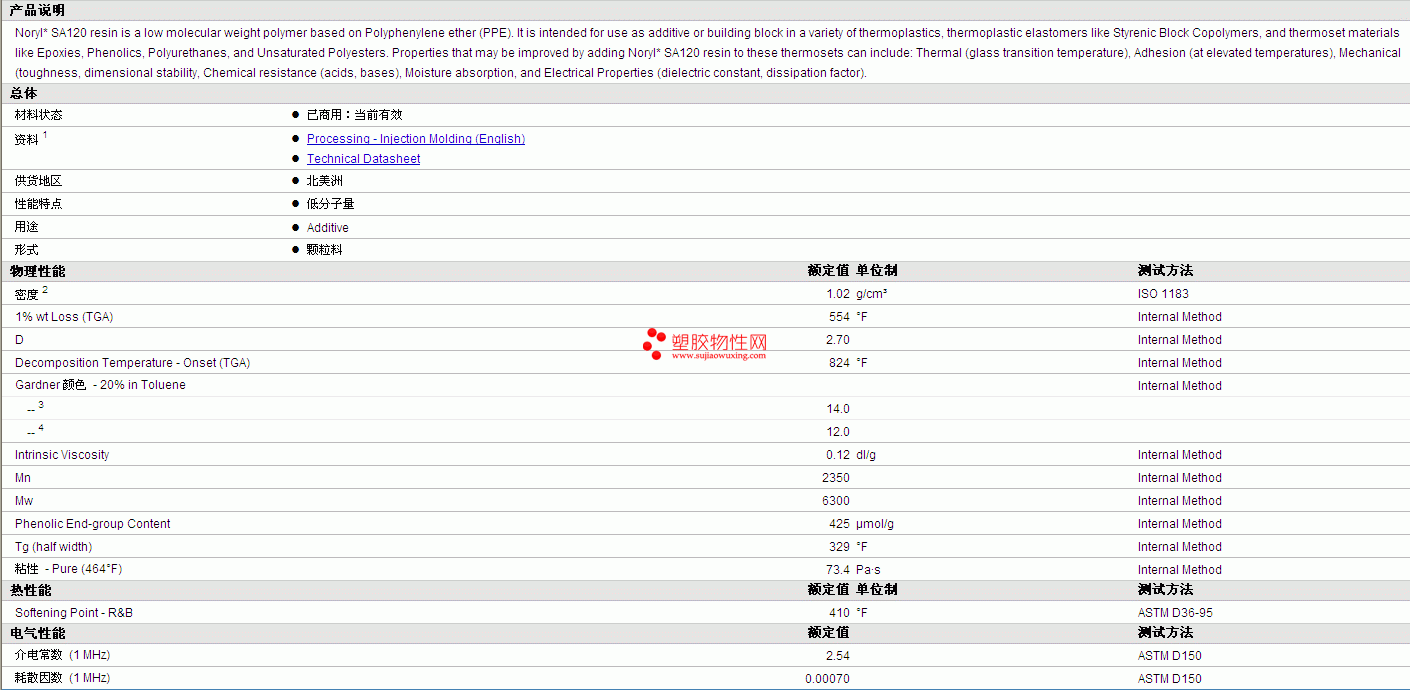Select the value 2.70 in row D
This screenshot has width=1410, height=690.
tap(838, 340)
